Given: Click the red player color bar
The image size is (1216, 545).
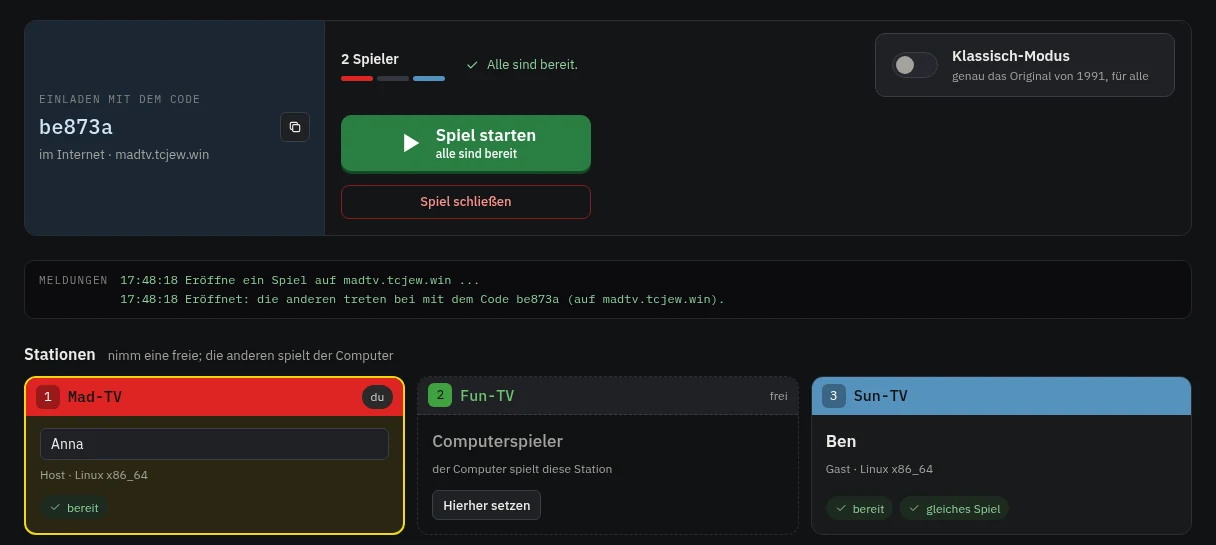Looking at the screenshot, I should pyautogui.click(x=357, y=78).
